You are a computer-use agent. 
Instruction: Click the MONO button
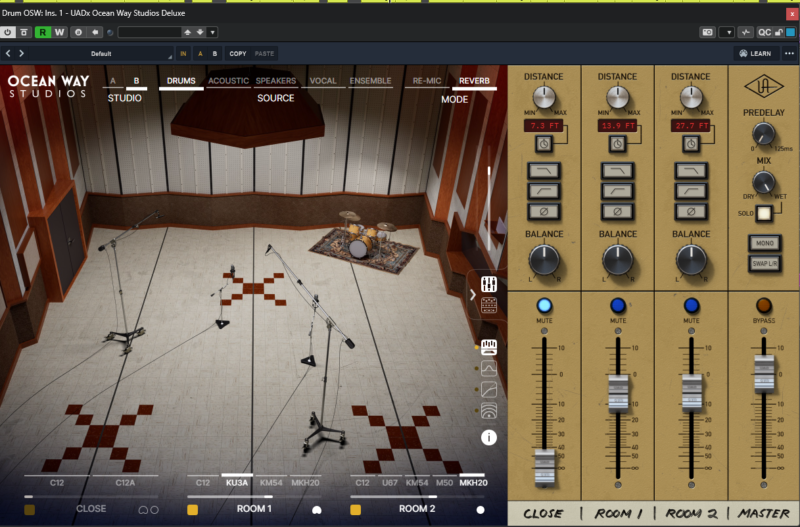(764, 243)
